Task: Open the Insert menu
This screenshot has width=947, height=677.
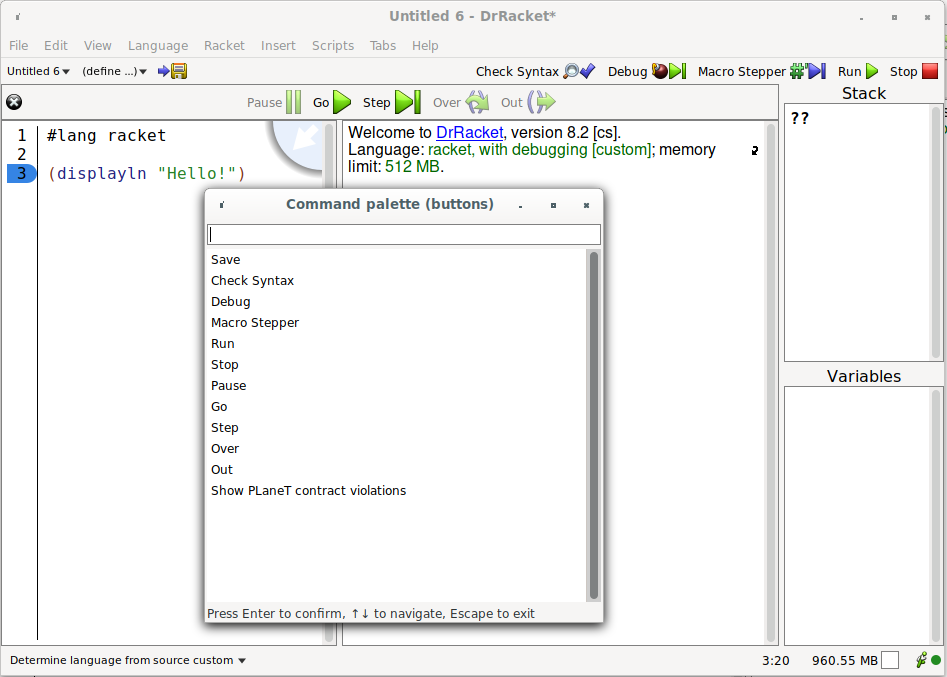Action: click(x=278, y=45)
